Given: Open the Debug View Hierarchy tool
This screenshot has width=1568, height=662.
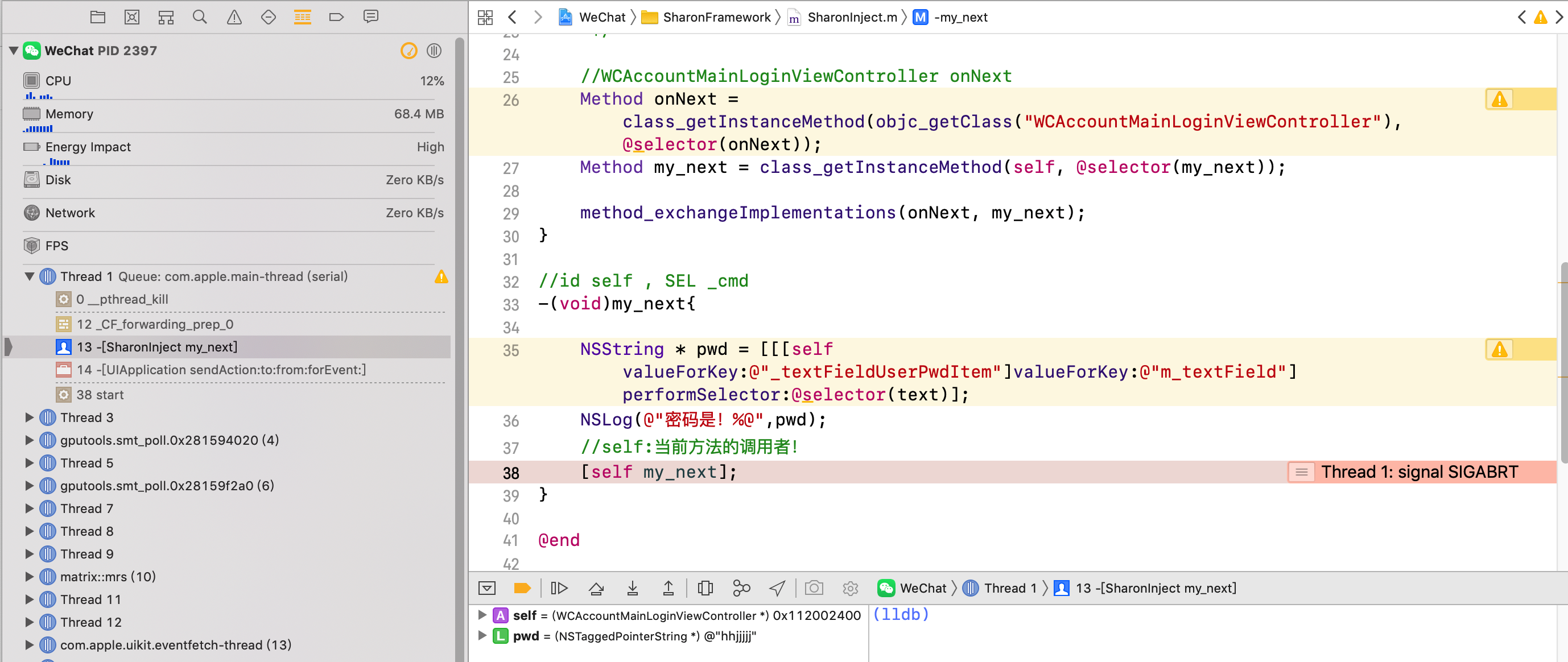Looking at the screenshot, I should pos(705,587).
